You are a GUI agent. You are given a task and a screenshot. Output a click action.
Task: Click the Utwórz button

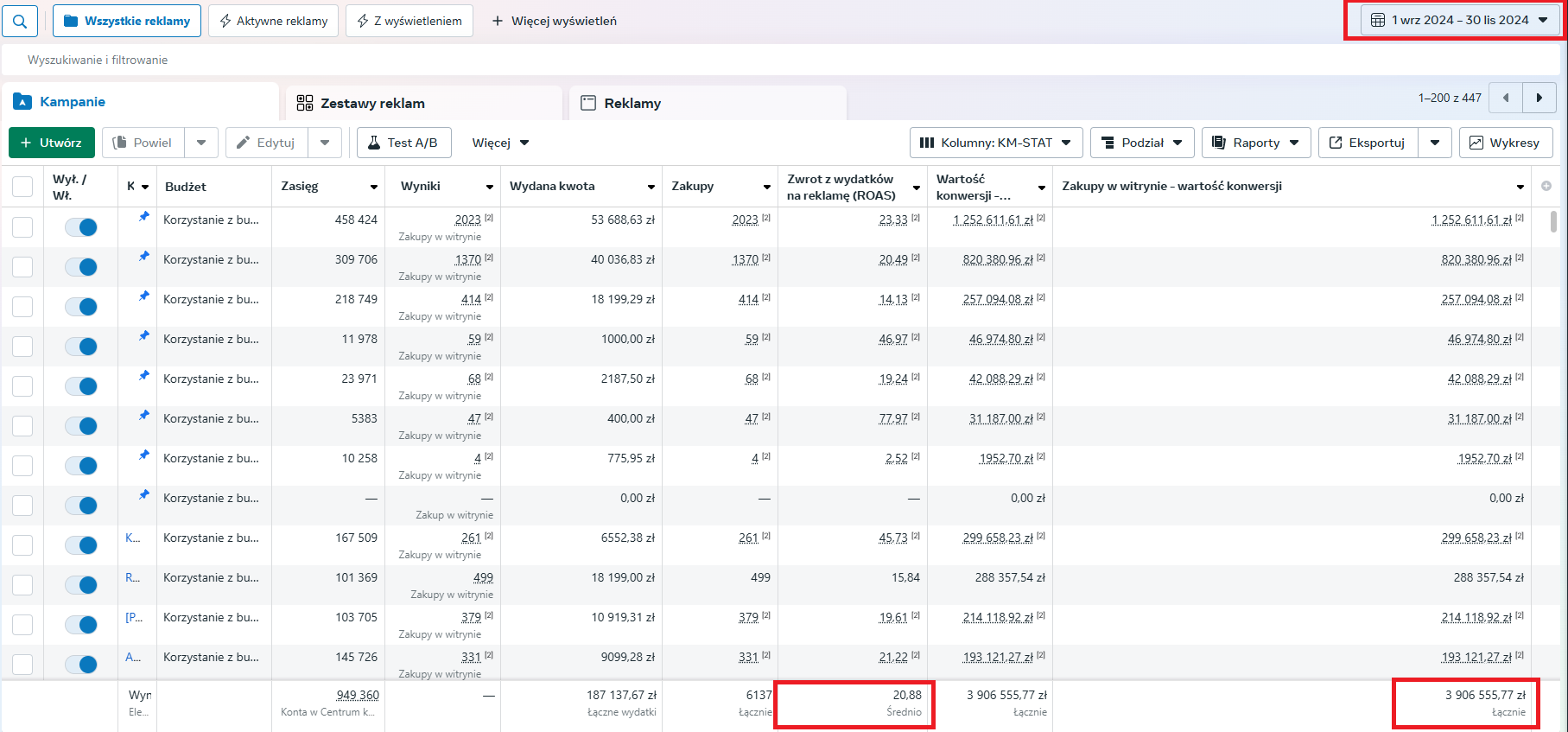tap(52, 143)
